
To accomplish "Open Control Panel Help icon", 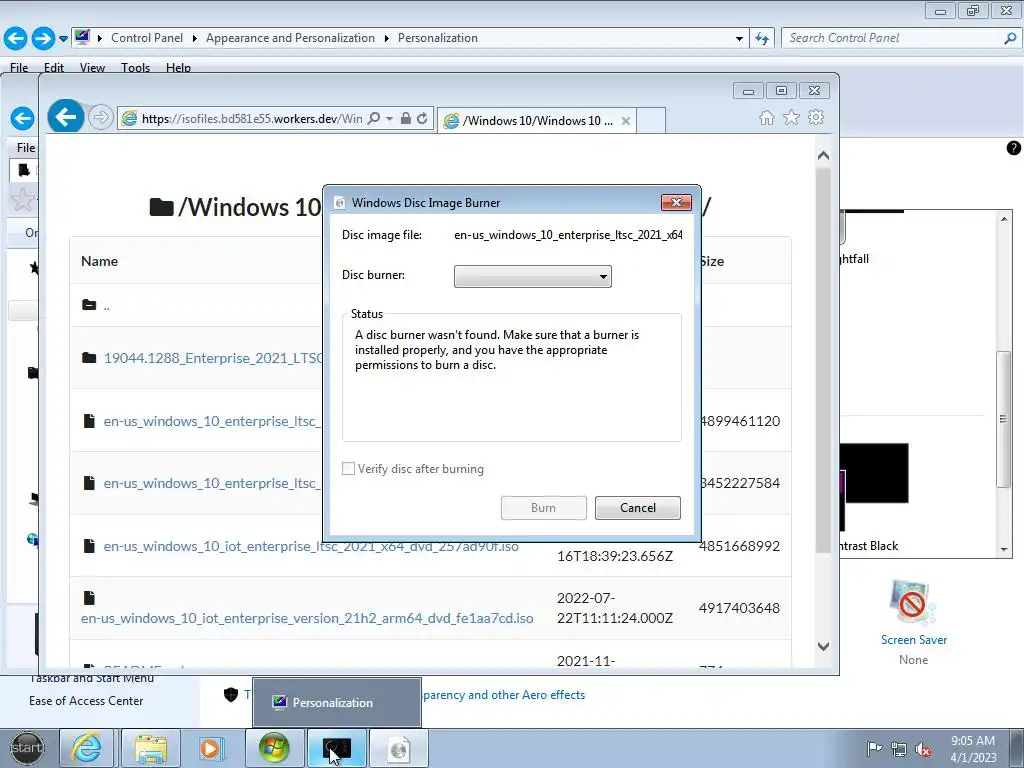I will [x=1013, y=148].
